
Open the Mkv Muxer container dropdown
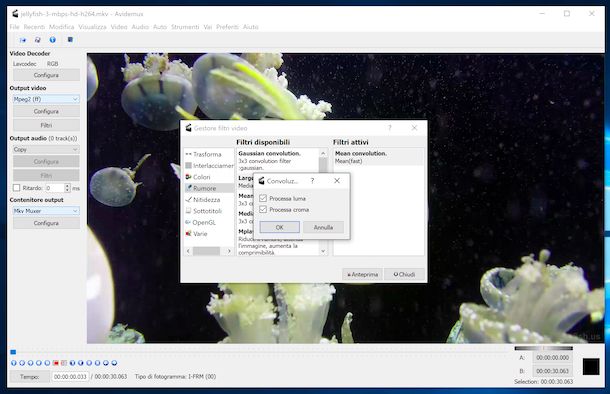[46, 211]
